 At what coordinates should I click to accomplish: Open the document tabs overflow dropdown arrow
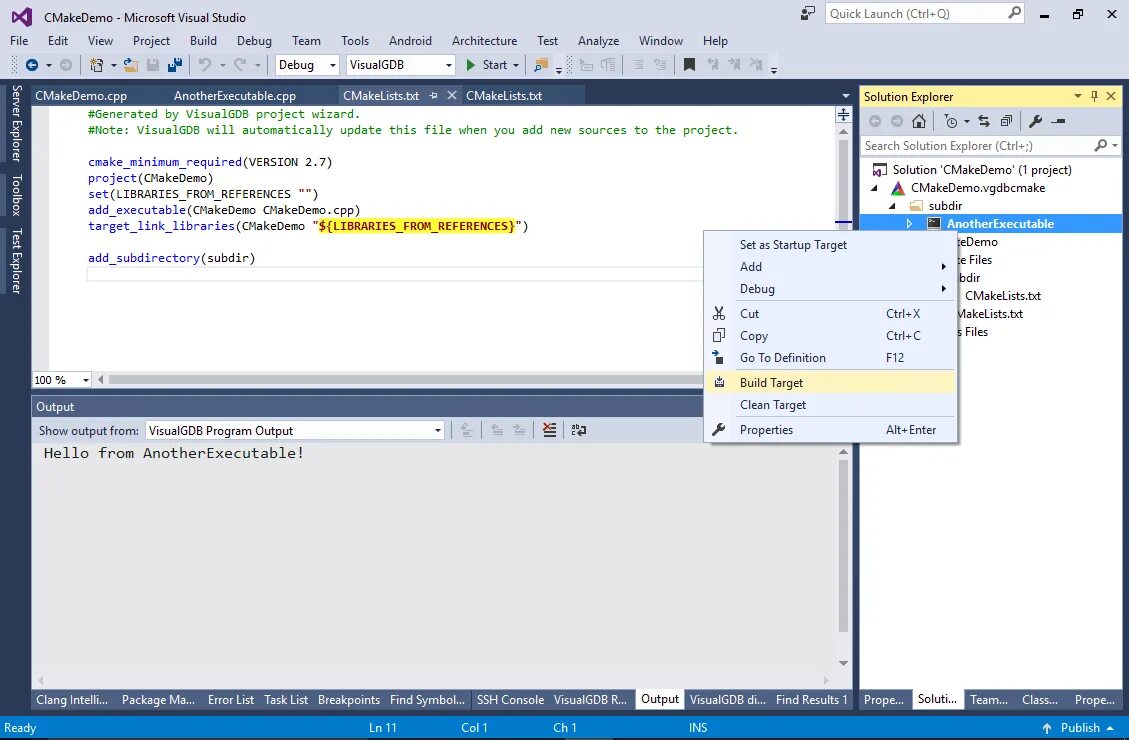coord(845,96)
